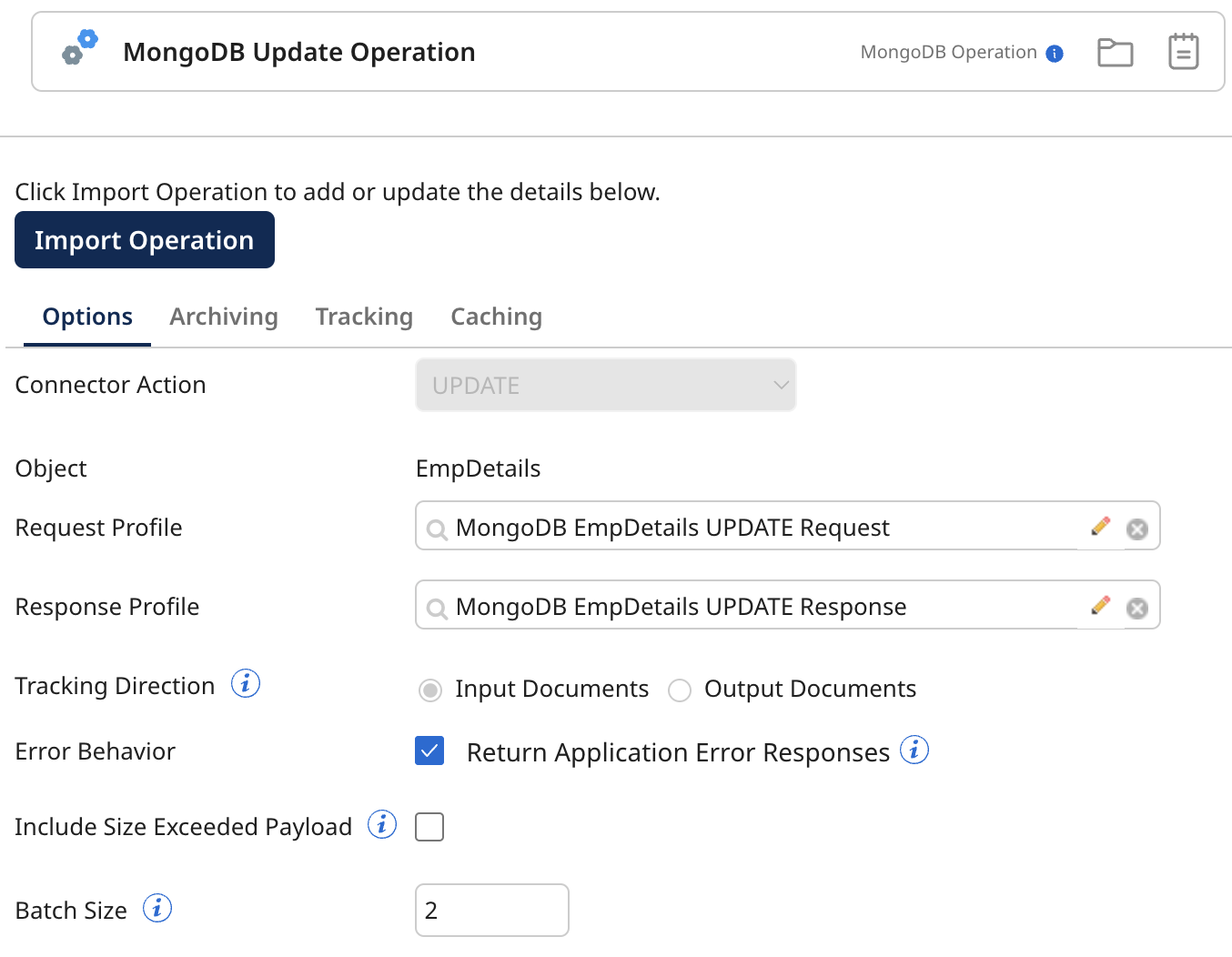Clear the Request Profile with the X icon
Viewport: 1232px width, 957px height.
point(1137,529)
